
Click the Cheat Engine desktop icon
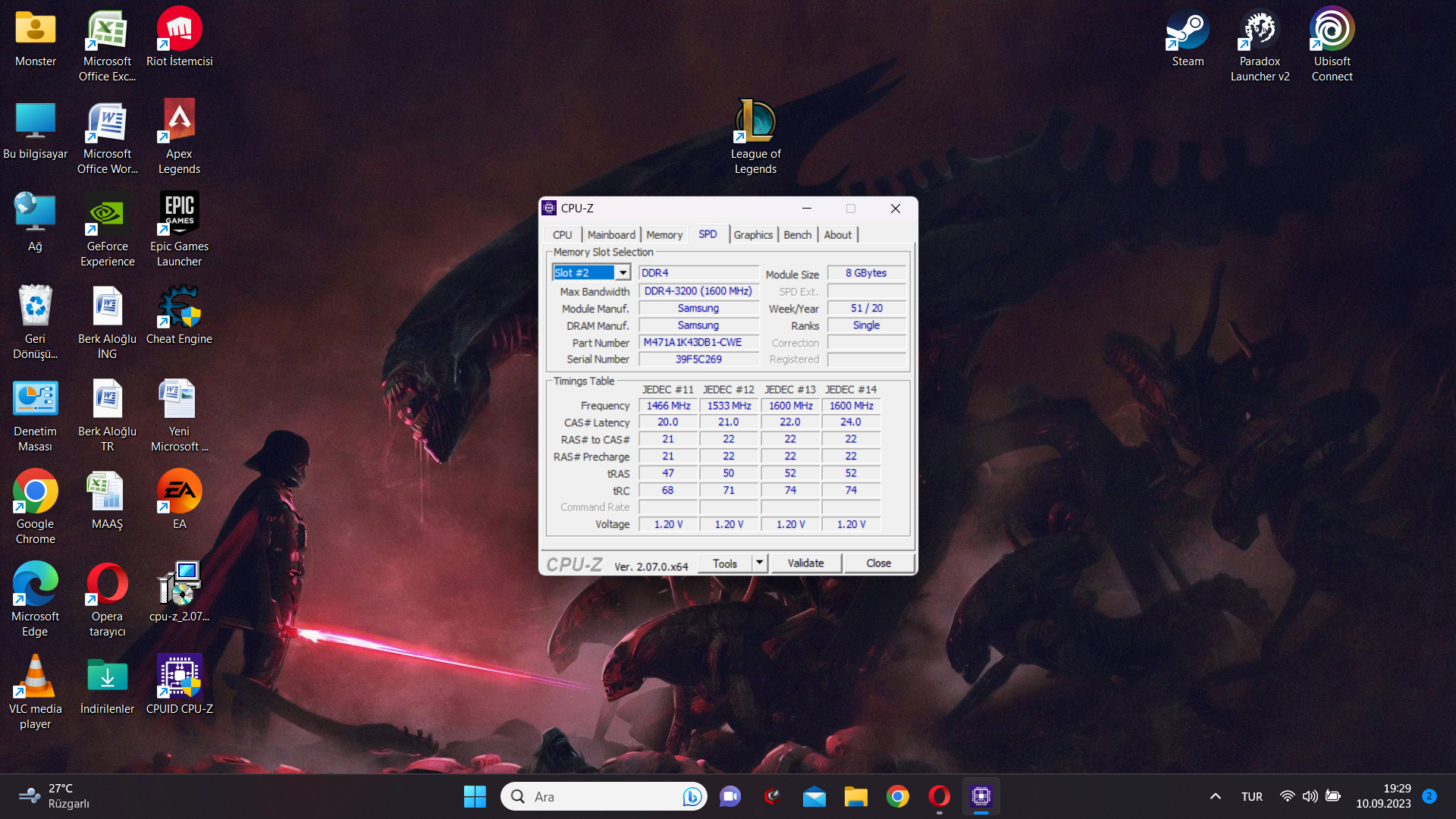point(179,307)
